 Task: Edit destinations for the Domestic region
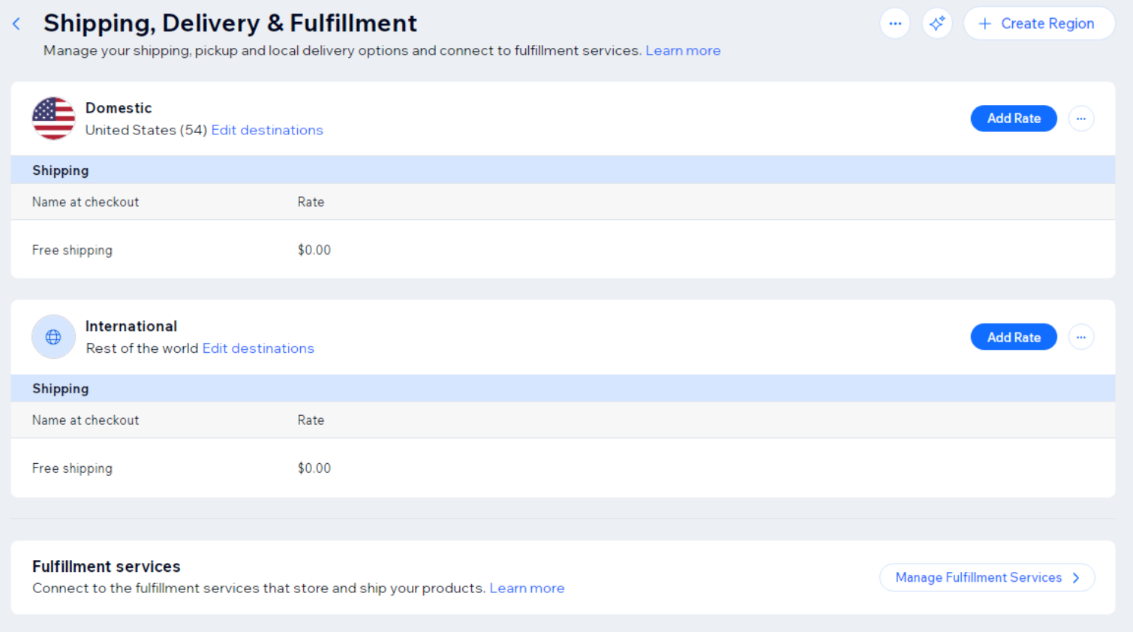(x=267, y=130)
